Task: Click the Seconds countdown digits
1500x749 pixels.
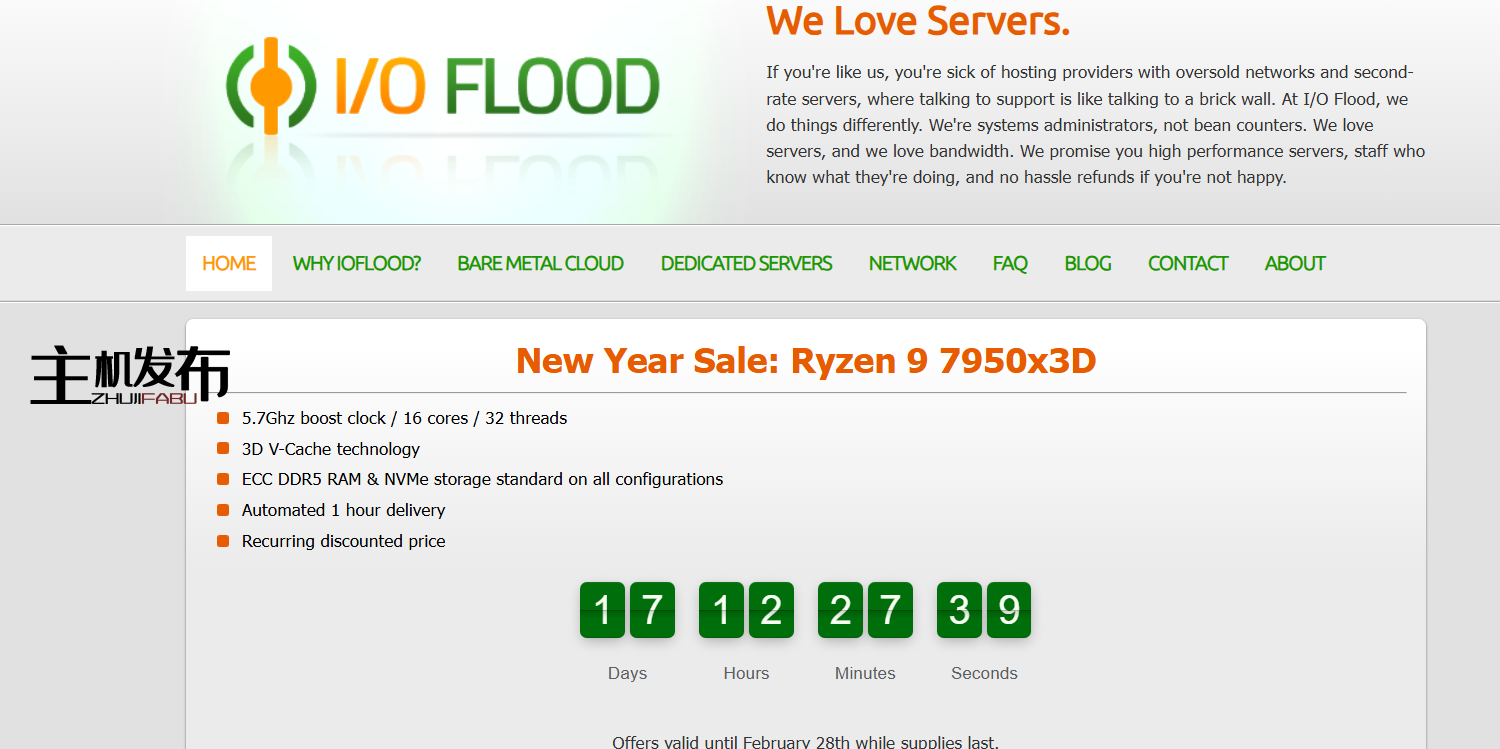Action: coord(984,610)
